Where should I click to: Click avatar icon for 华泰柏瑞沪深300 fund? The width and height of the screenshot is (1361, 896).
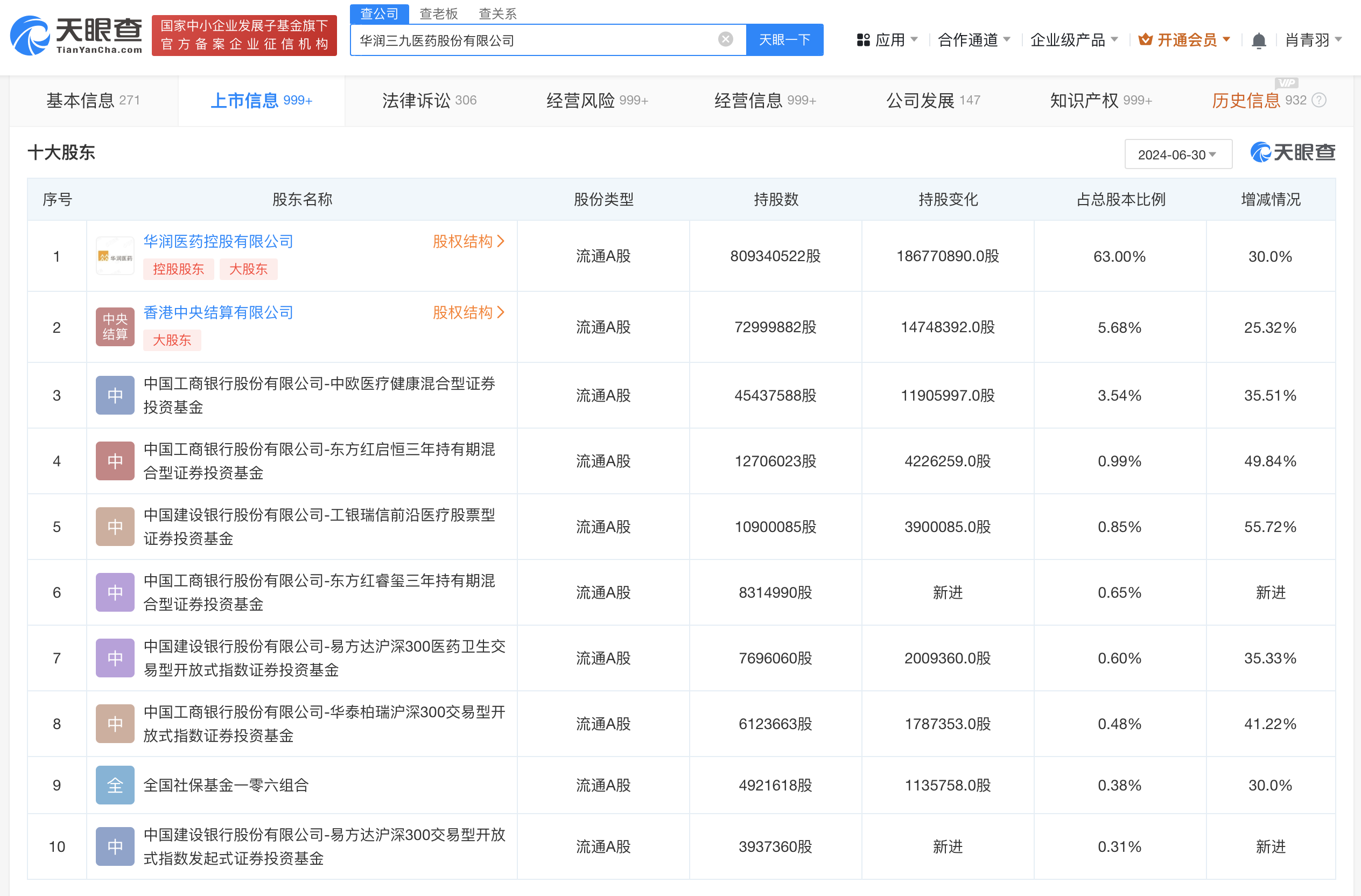click(115, 724)
